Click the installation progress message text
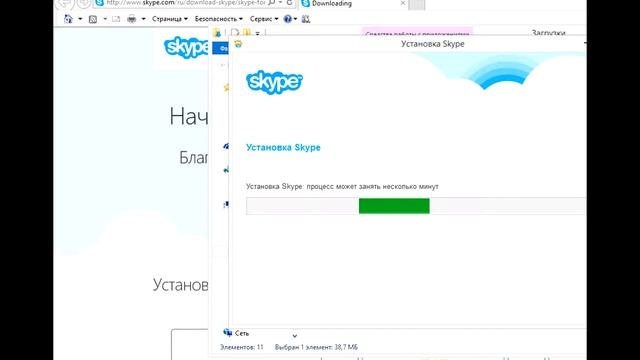The height and width of the screenshot is (360, 640). (342, 186)
